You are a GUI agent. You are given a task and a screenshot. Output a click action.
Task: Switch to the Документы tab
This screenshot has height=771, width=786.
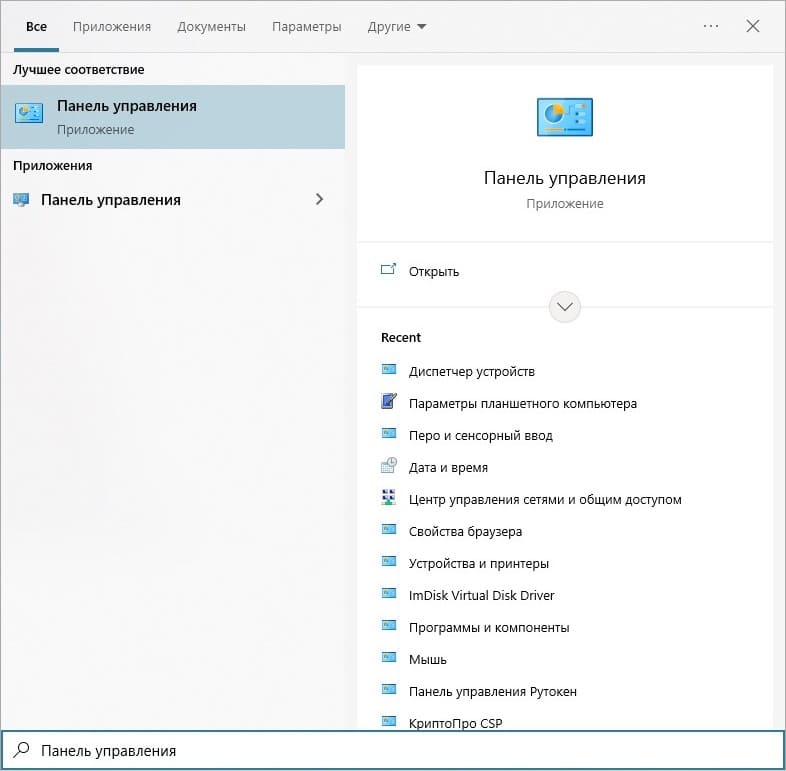[x=211, y=27]
